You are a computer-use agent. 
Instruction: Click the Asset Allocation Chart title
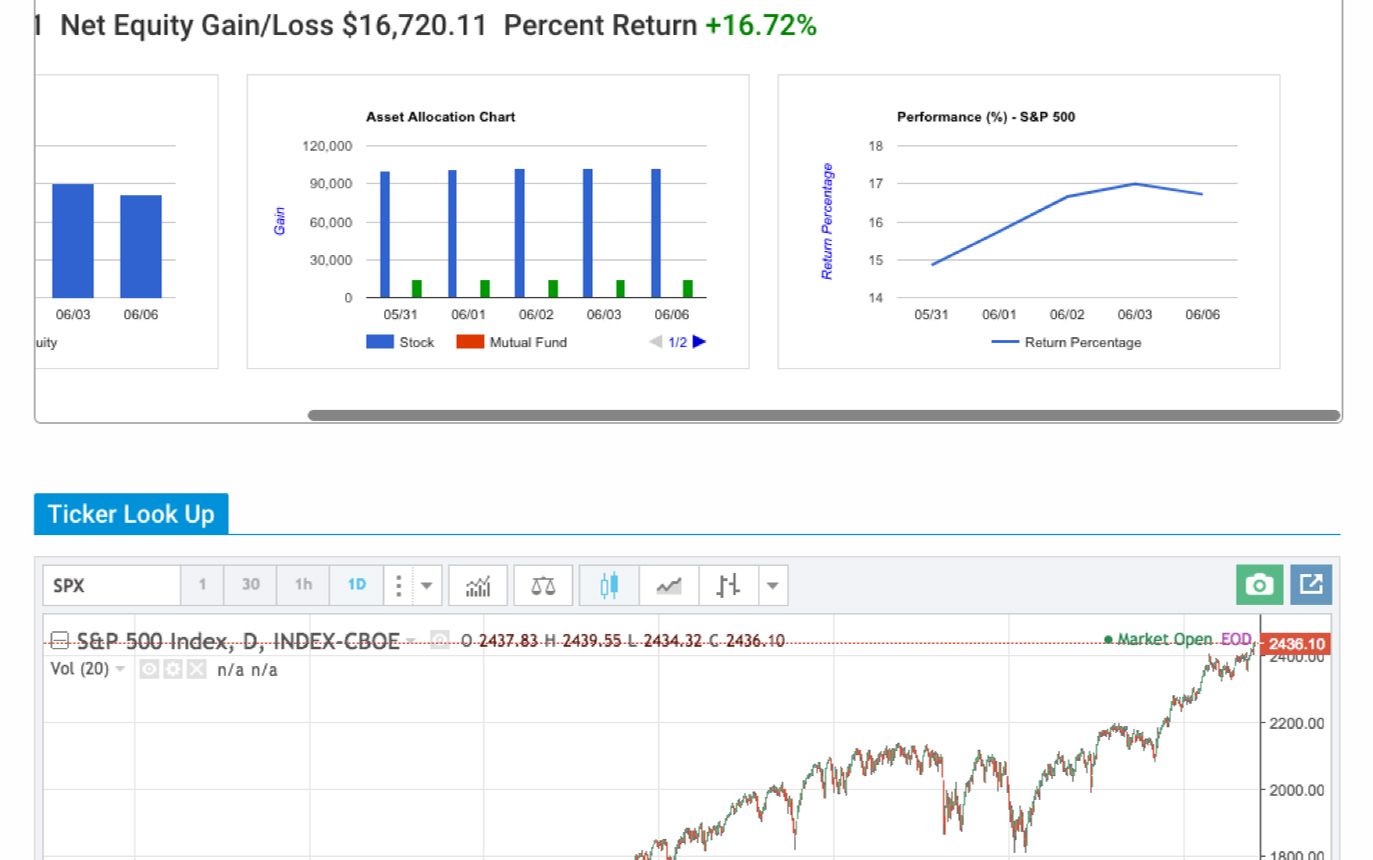441,117
